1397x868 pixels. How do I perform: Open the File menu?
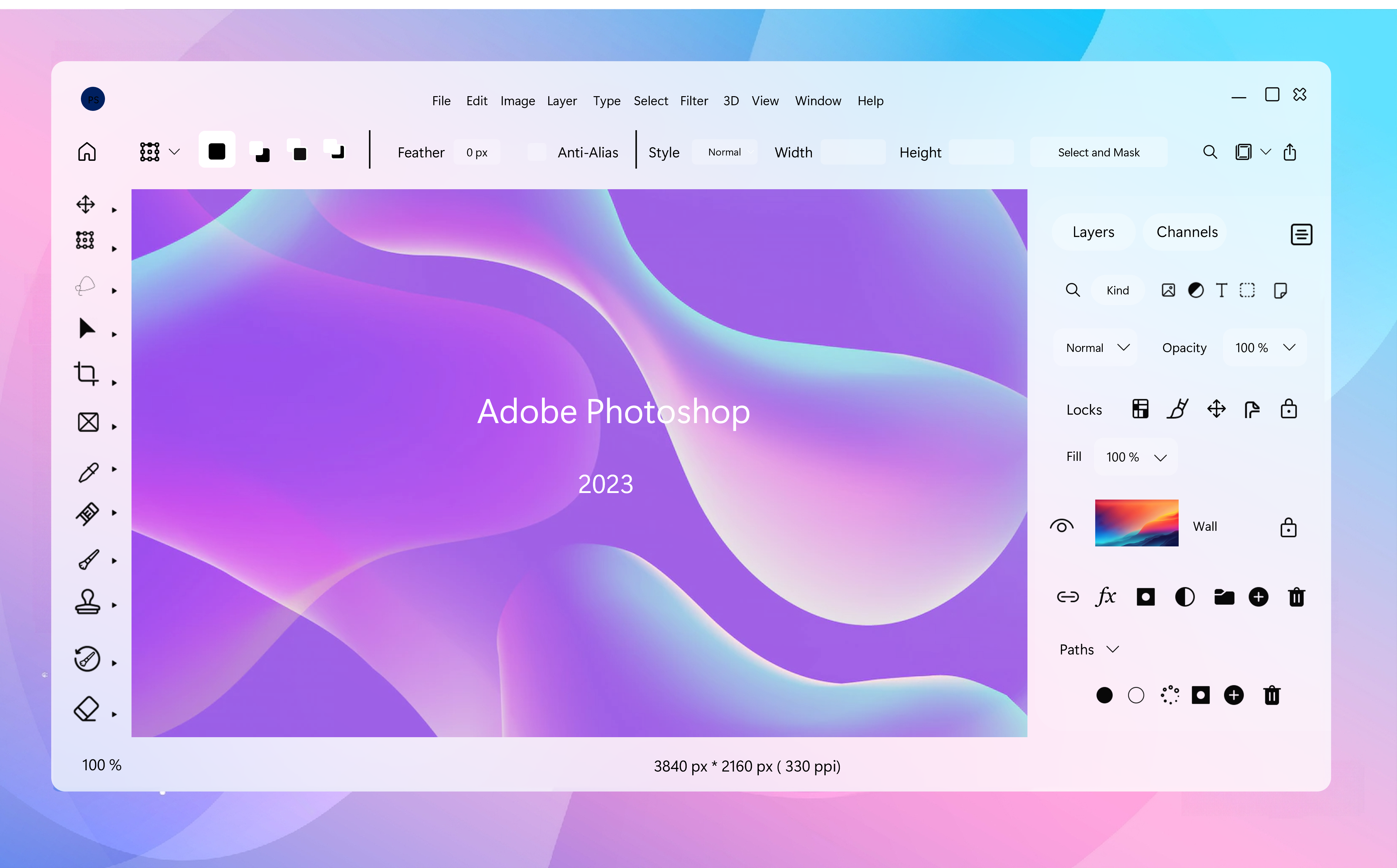441,101
